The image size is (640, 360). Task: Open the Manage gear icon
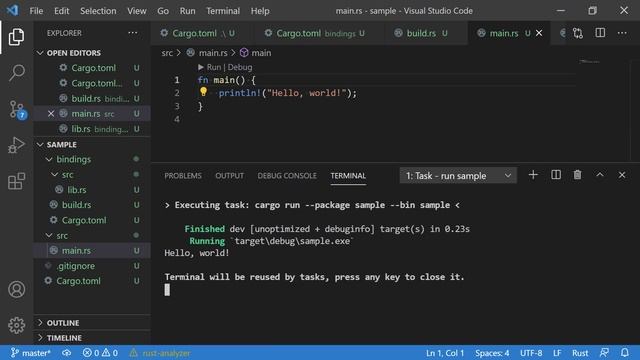(16, 325)
